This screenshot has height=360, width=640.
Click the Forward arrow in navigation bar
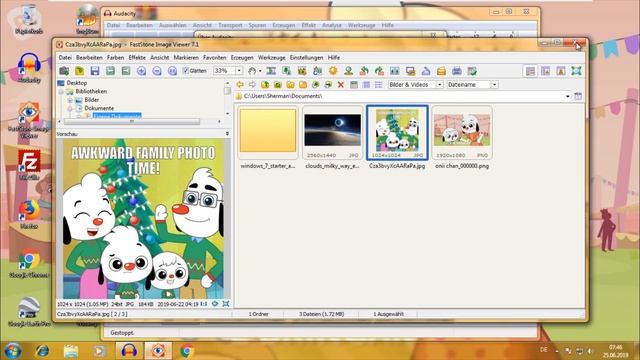click(x=252, y=84)
